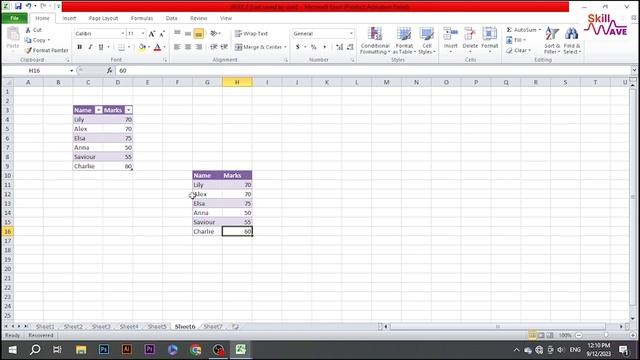Open the Borders dropdown arrow
Screen dimensions: 640x360
[x=129, y=47]
